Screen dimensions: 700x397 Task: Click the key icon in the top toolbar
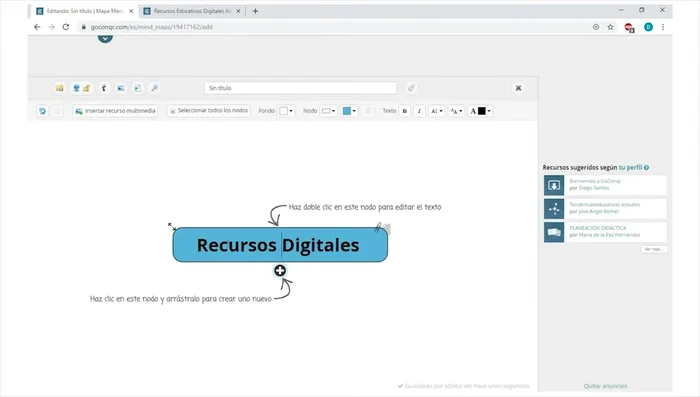(104, 88)
